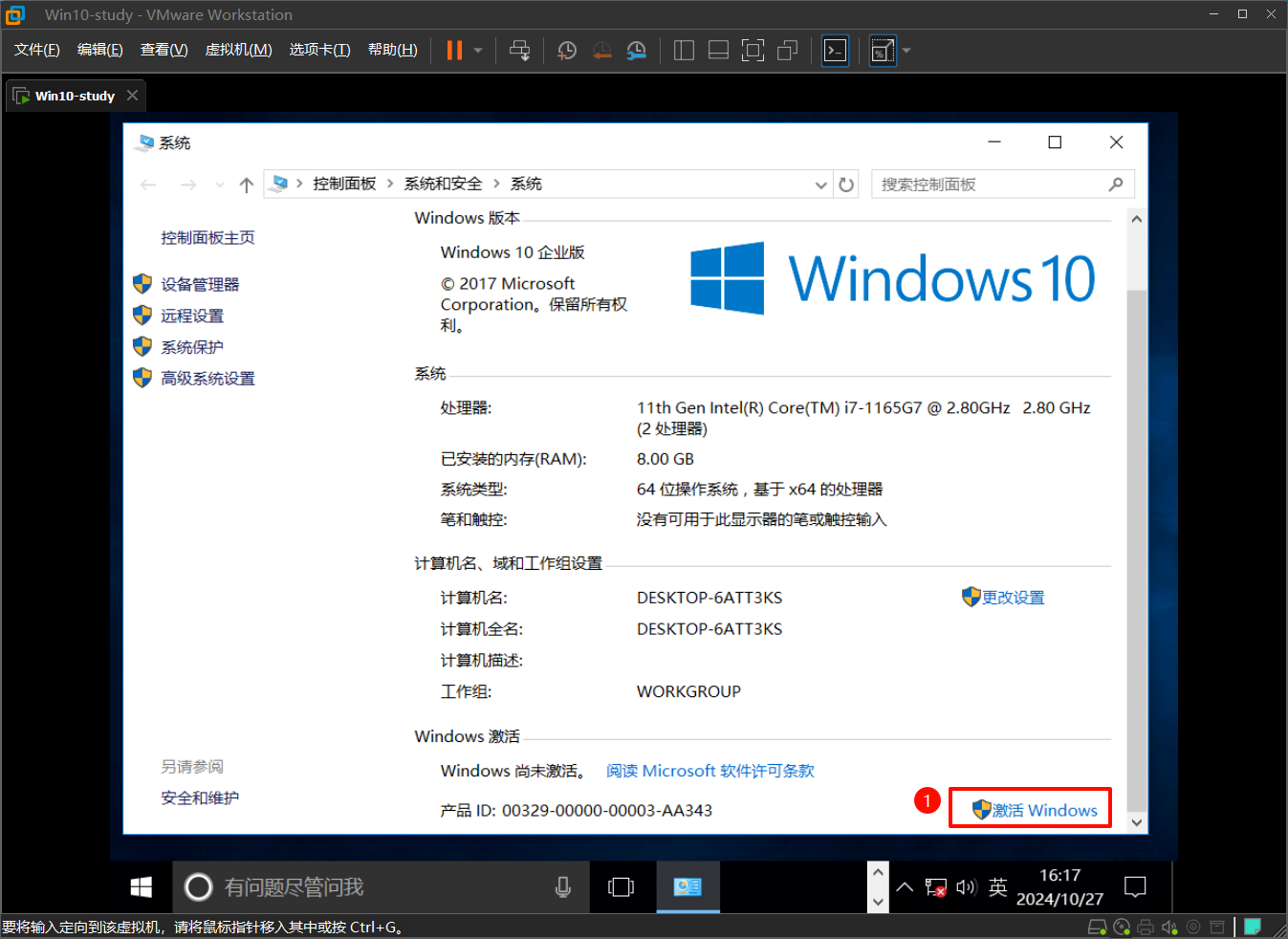Enter full screen mode in VMware
This screenshot has height=939, width=1288.
pos(753,51)
